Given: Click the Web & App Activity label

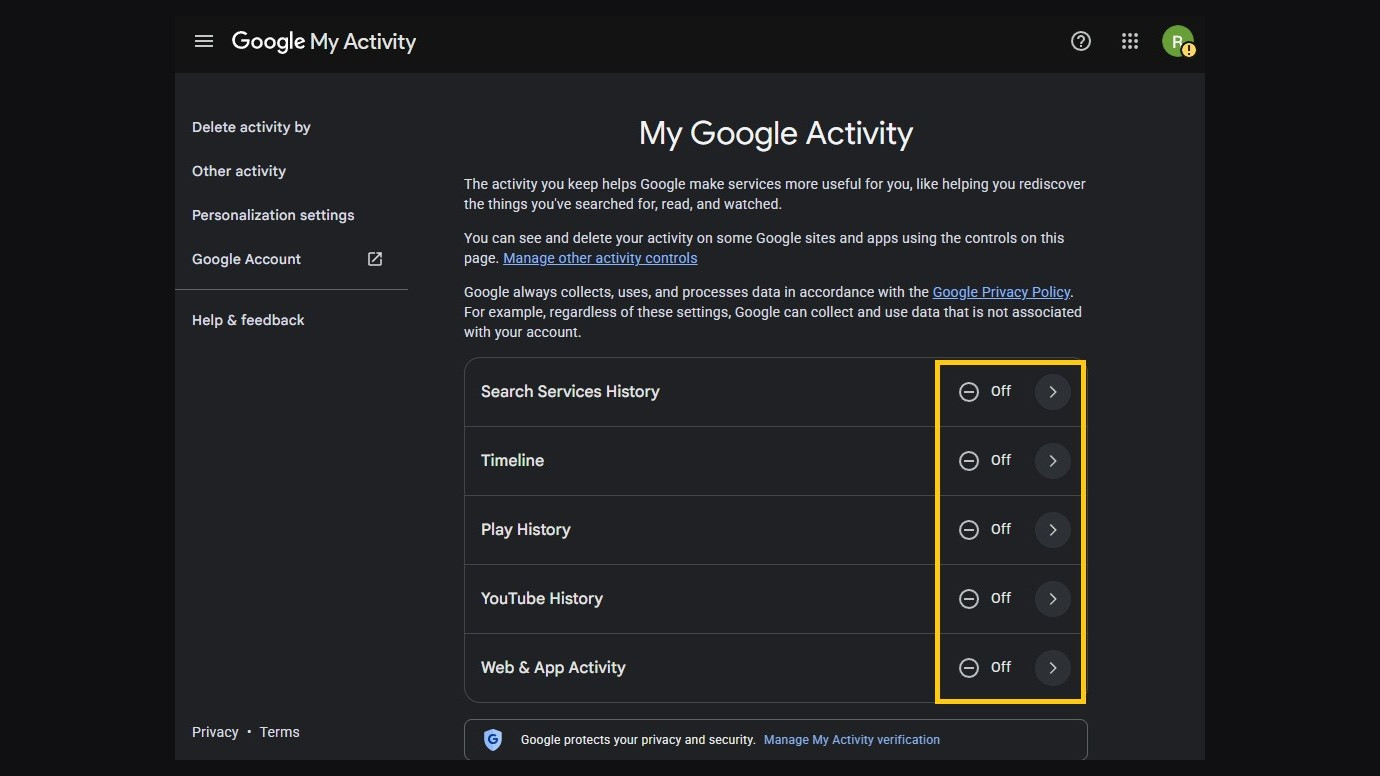Looking at the screenshot, I should 553,668.
